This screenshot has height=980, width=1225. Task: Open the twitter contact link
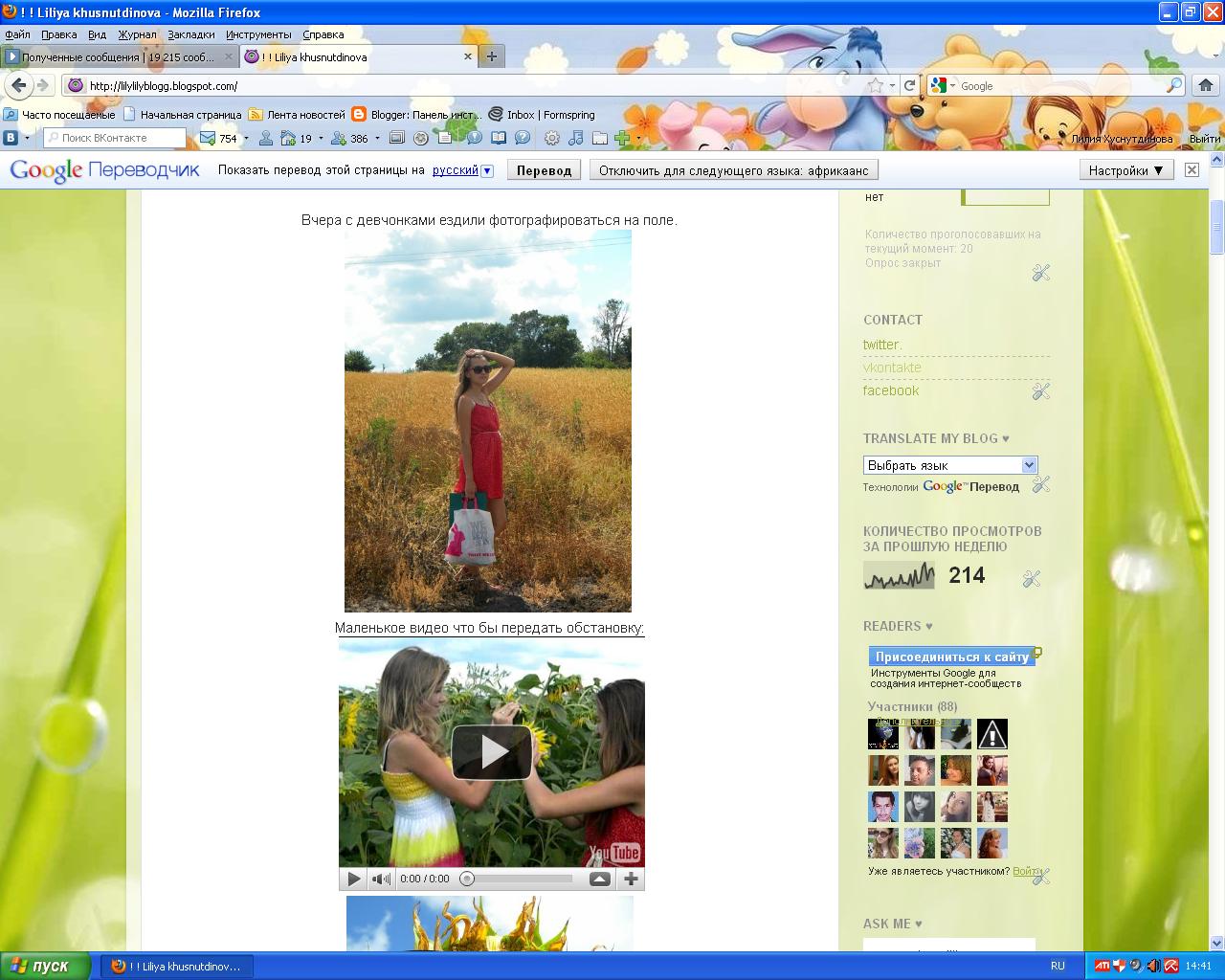point(882,345)
